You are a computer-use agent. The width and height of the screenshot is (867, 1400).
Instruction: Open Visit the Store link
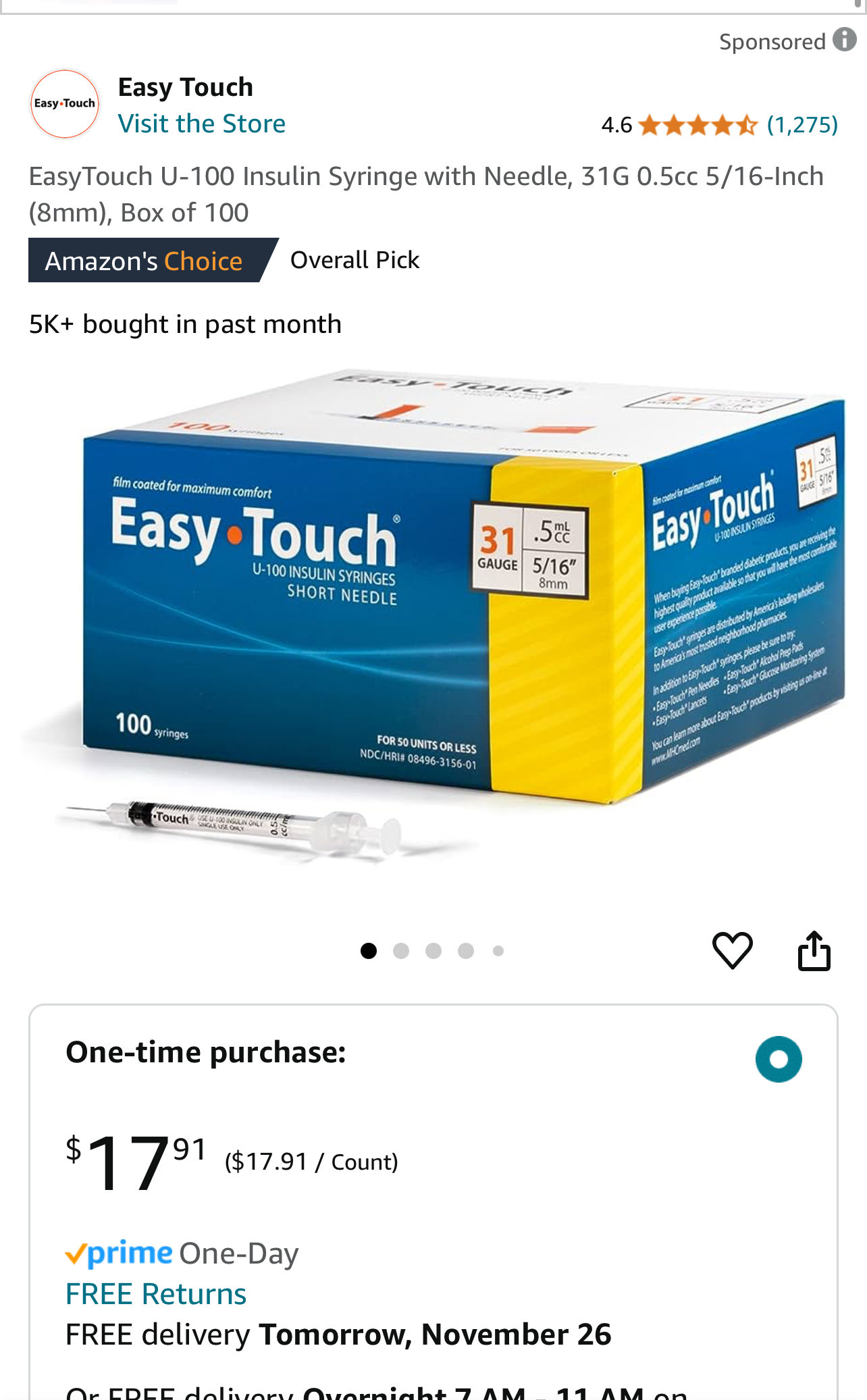point(202,124)
